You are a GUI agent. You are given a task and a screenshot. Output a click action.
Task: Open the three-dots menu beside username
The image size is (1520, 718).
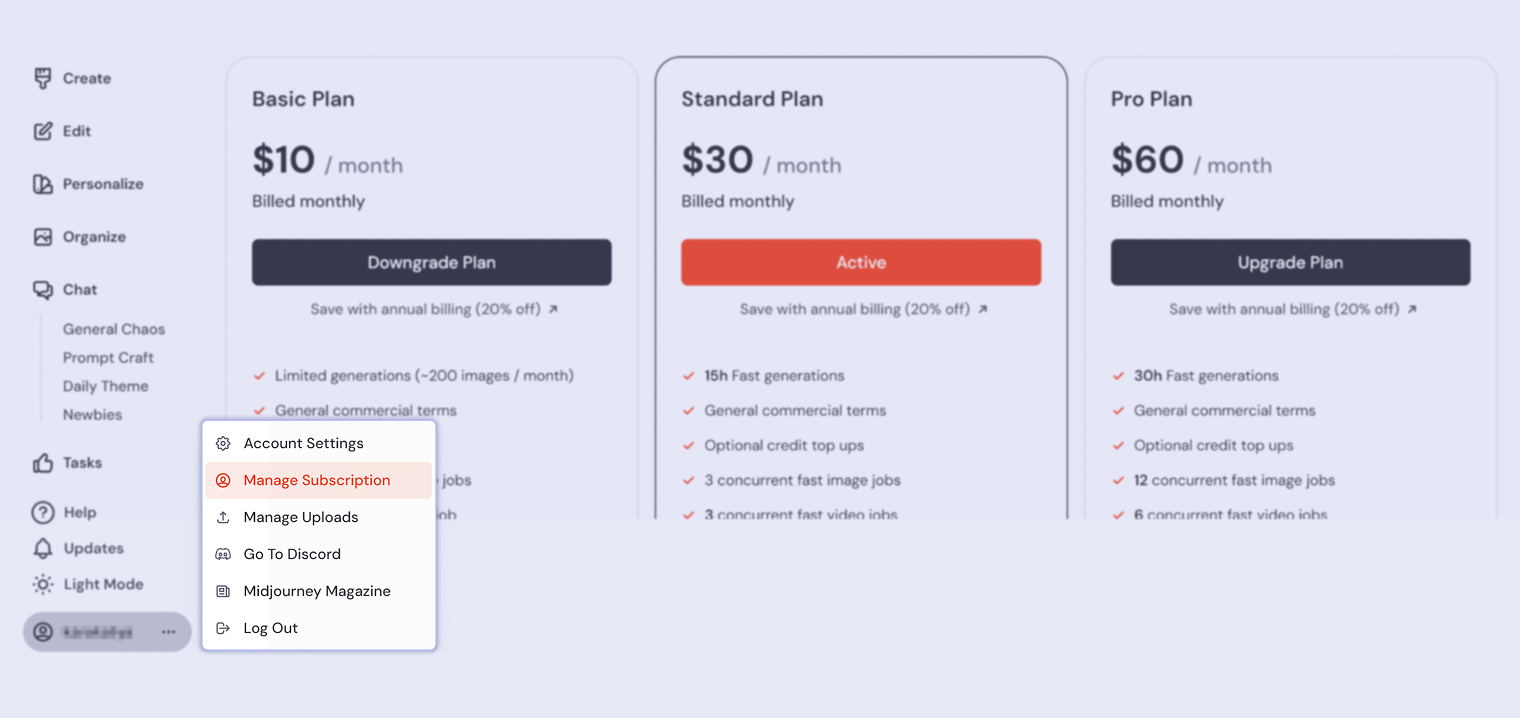click(x=168, y=632)
